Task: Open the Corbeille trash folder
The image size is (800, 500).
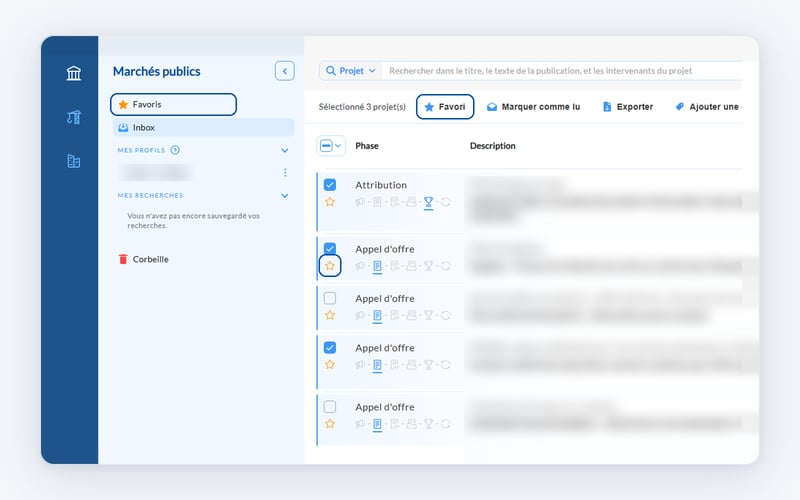Action: click(x=143, y=259)
